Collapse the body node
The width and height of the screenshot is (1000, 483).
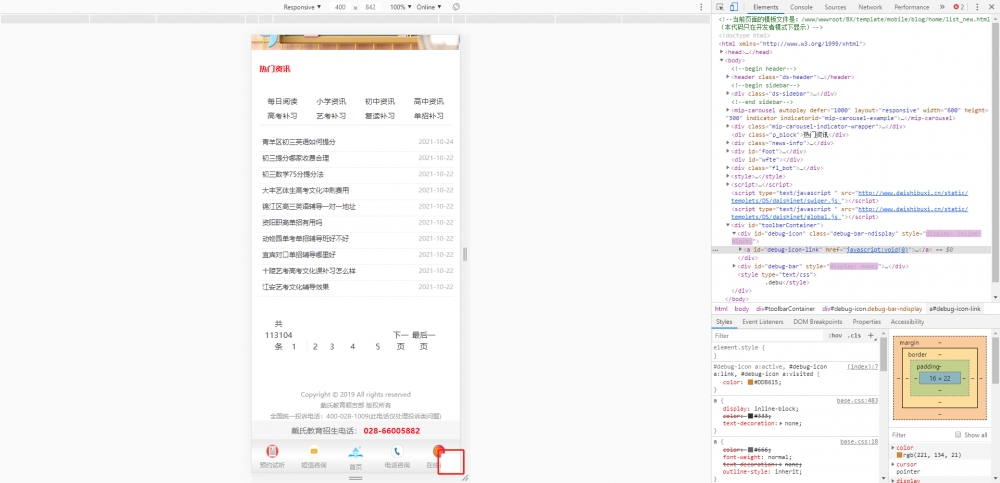coord(721,60)
